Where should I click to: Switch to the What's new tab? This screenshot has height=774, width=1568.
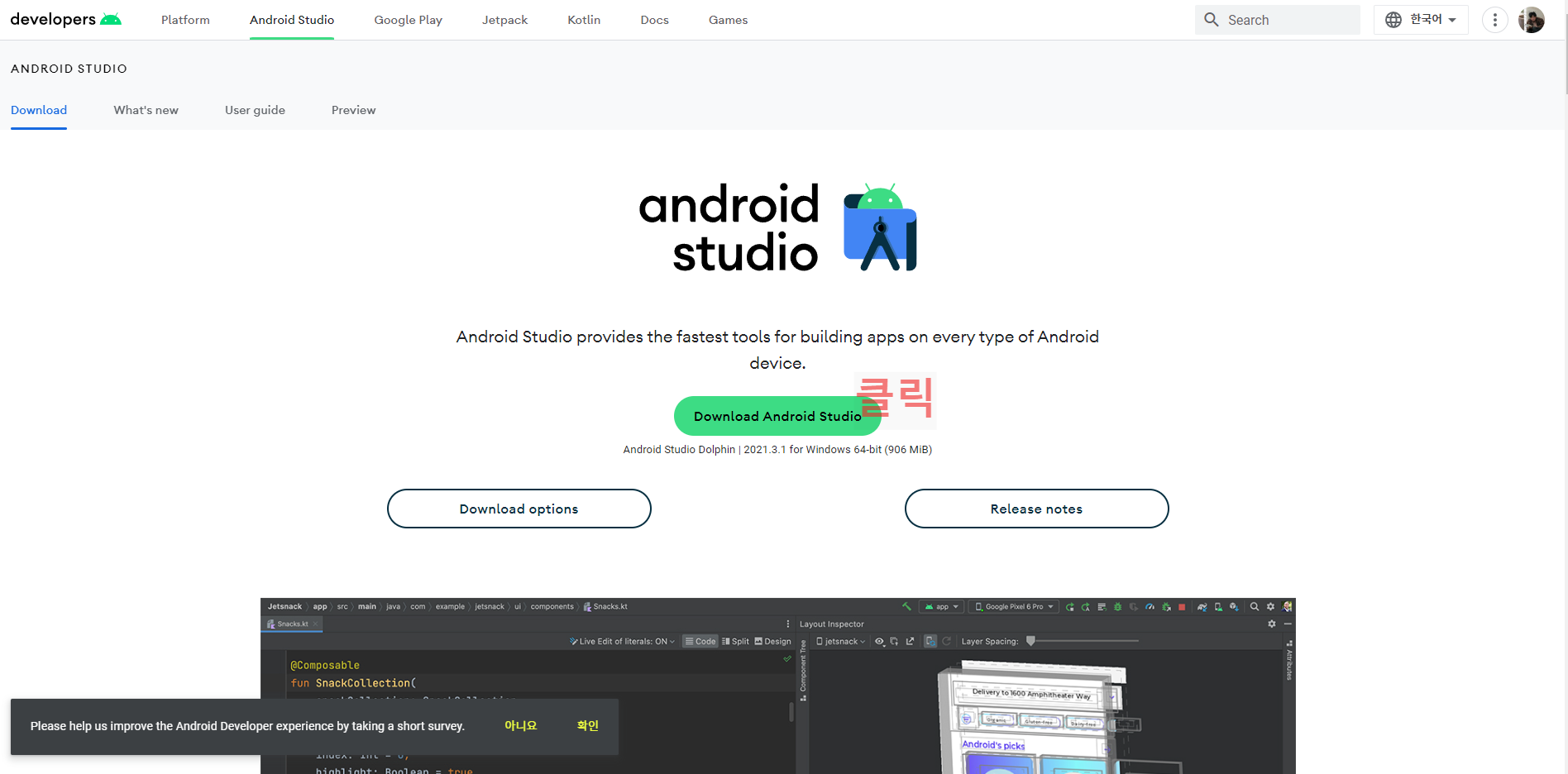pos(146,110)
